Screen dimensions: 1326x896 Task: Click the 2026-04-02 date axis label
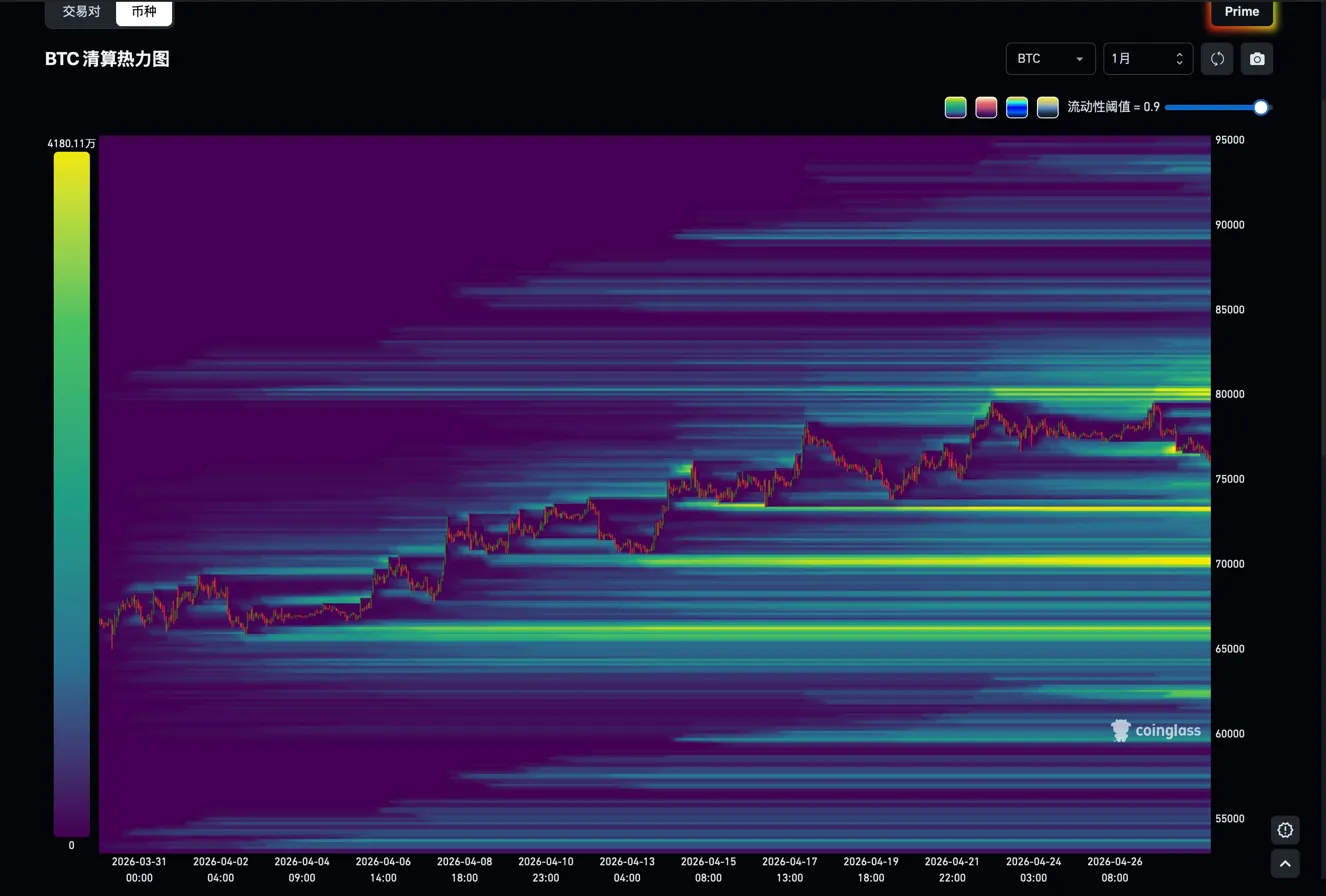[x=221, y=869]
